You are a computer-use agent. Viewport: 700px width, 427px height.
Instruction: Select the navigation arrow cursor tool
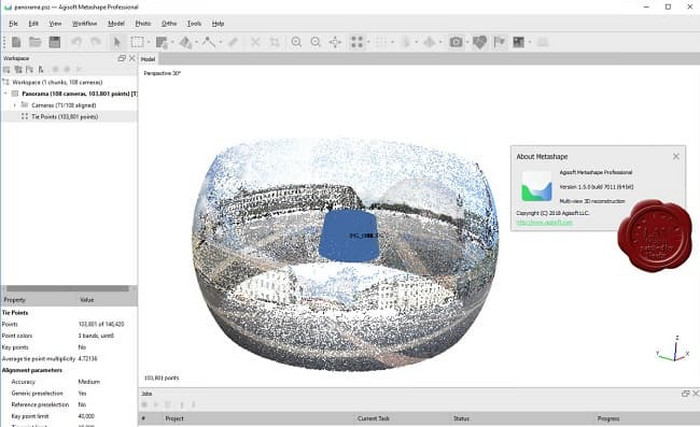(117, 42)
